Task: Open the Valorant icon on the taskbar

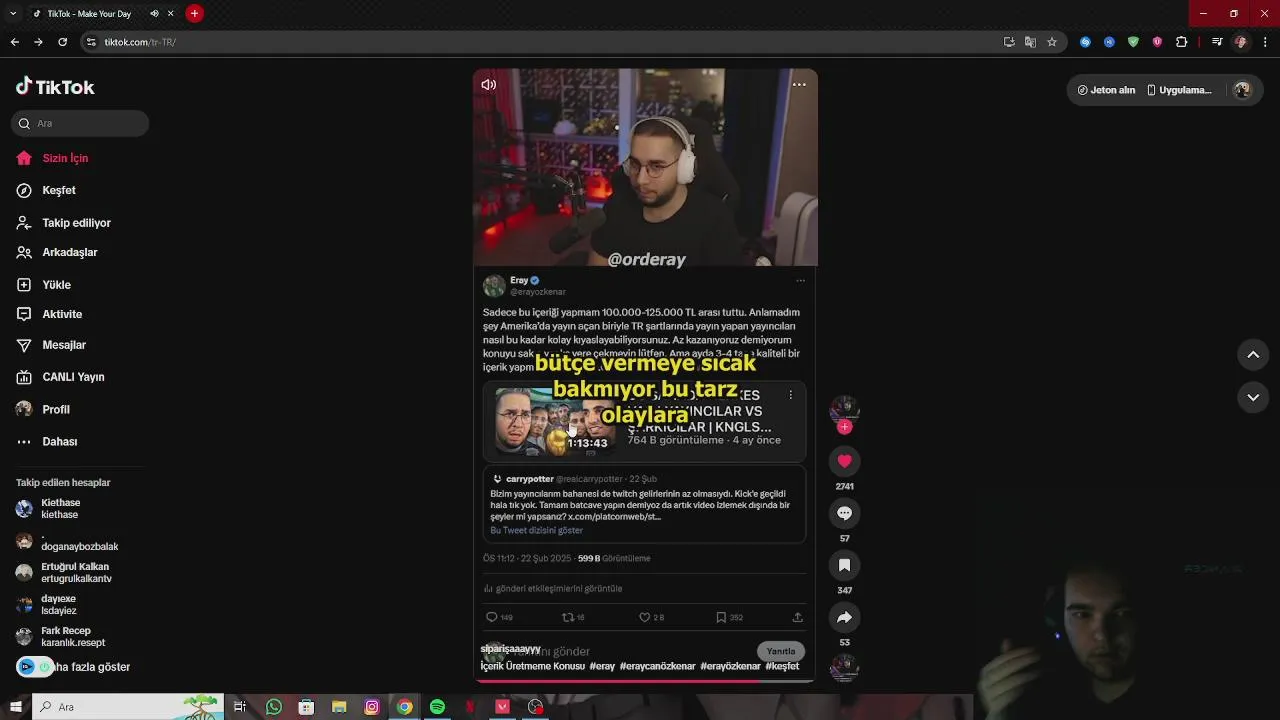Action: [x=502, y=707]
